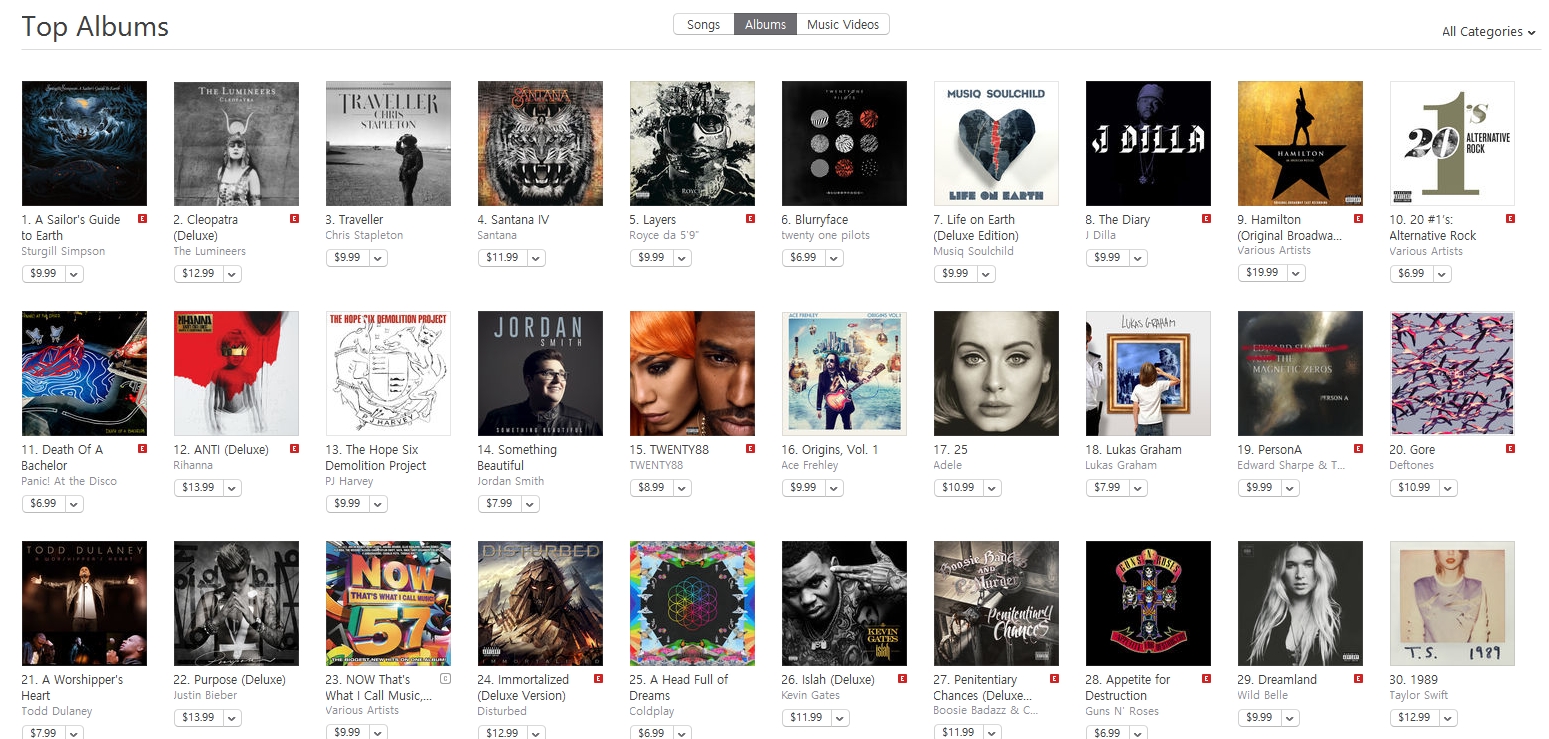Buy Santana IV for $11.99
1549x739 pixels.
(501, 258)
